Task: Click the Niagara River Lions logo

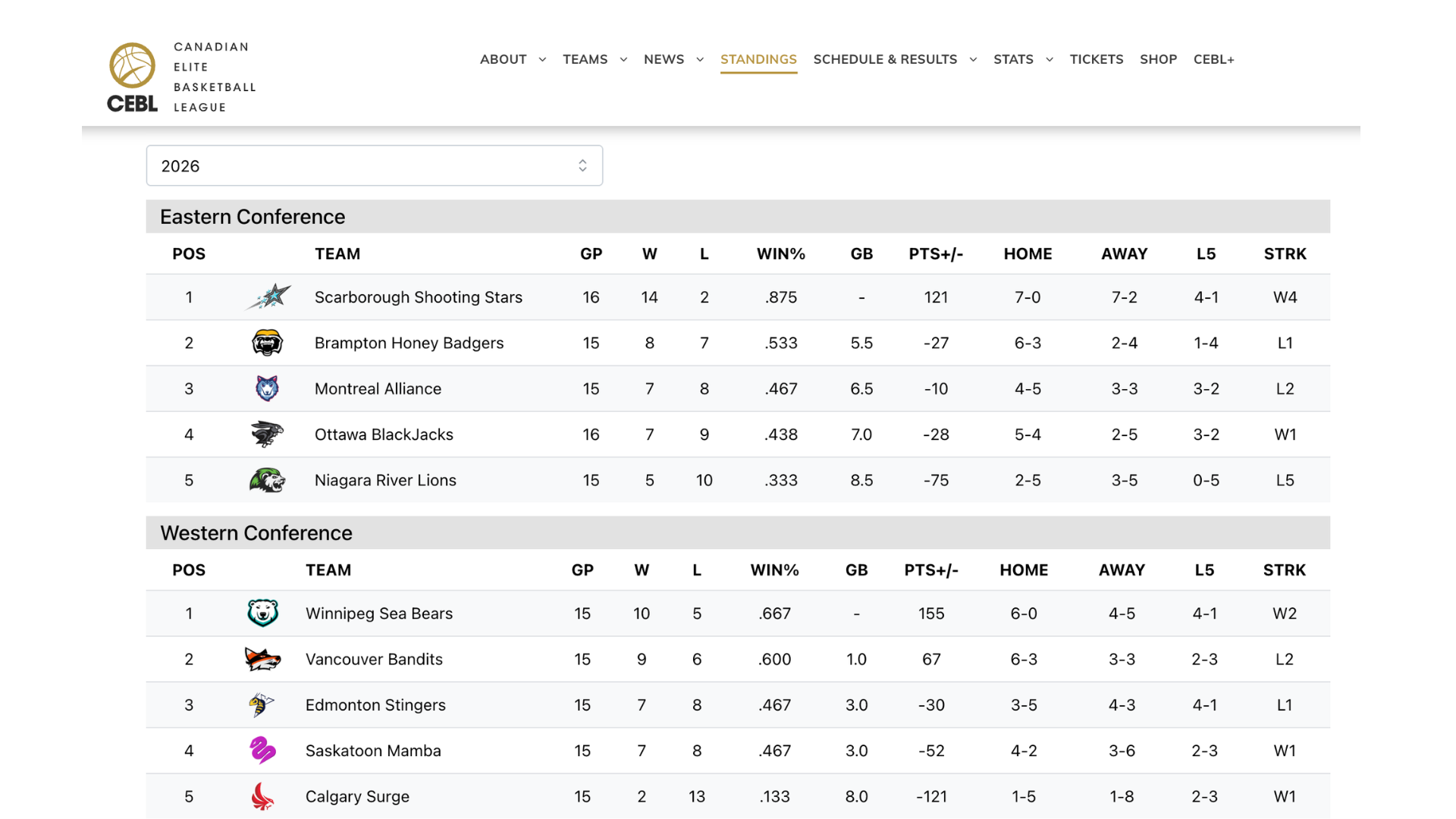Action: 267,480
